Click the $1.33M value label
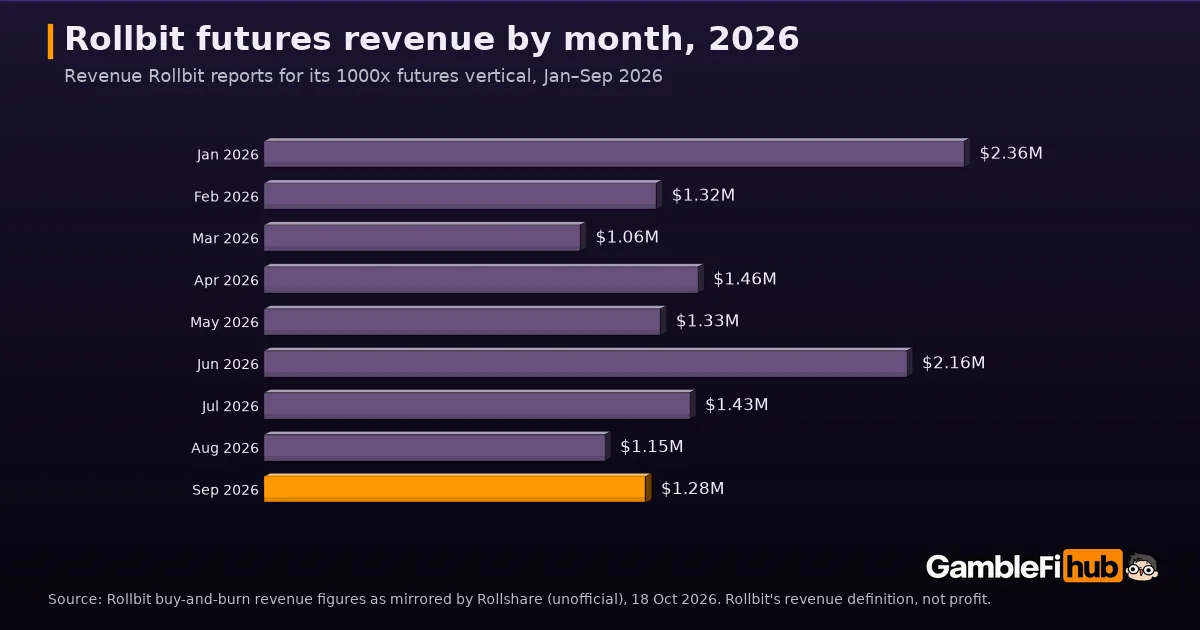 pyautogui.click(x=707, y=321)
